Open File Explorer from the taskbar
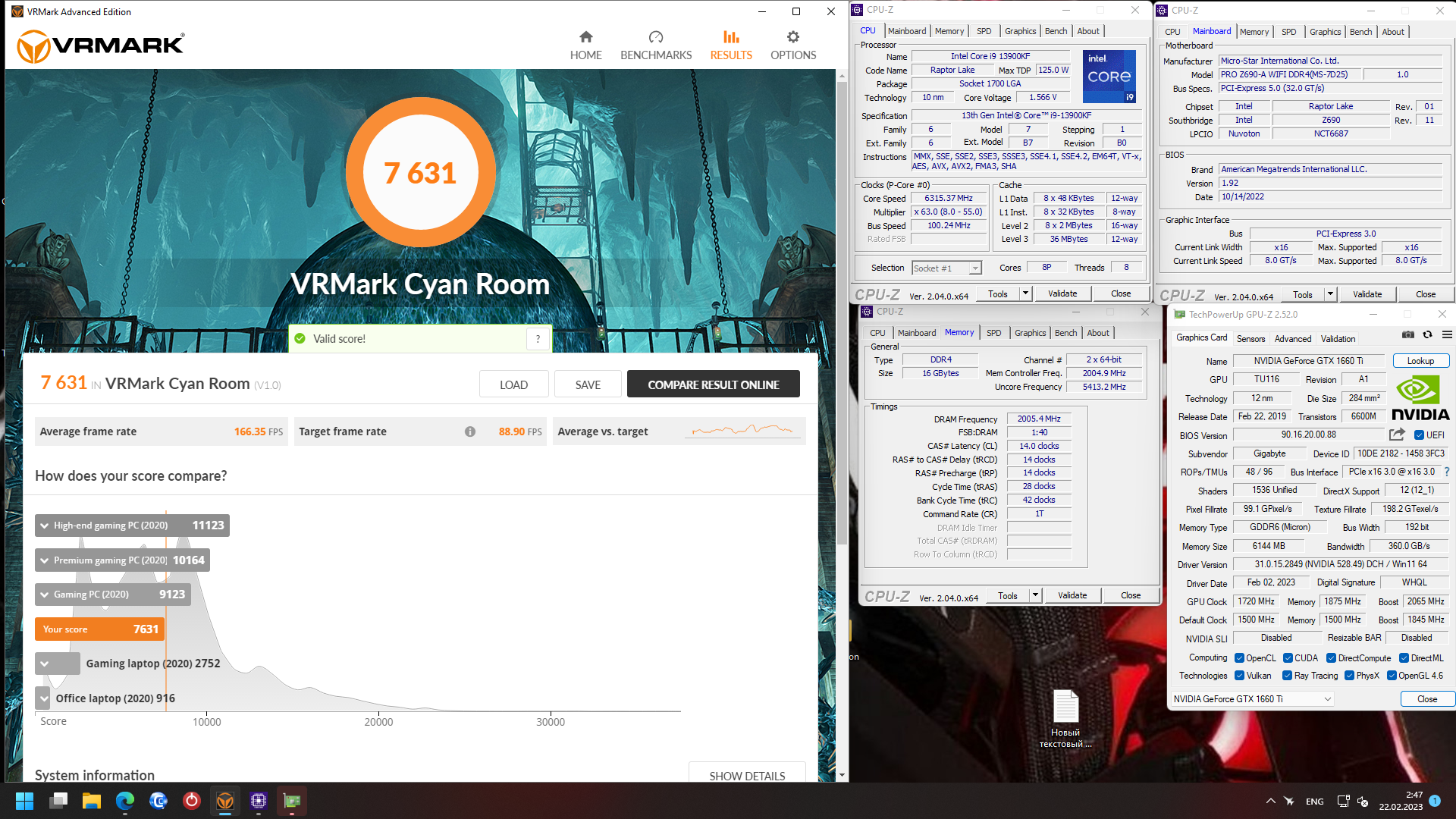The height and width of the screenshot is (819, 1456). click(x=92, y=801)
